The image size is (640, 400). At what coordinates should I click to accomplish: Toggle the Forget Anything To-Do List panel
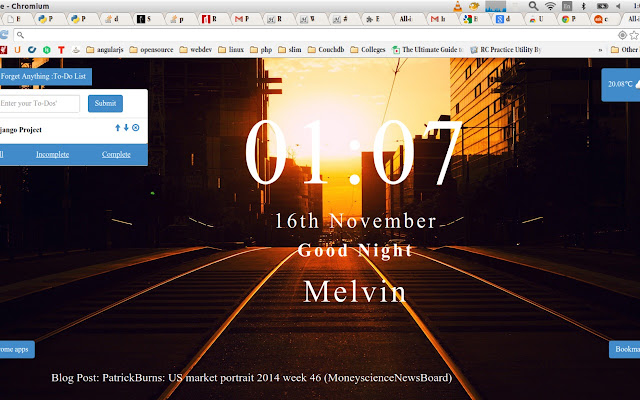[45, 76]
